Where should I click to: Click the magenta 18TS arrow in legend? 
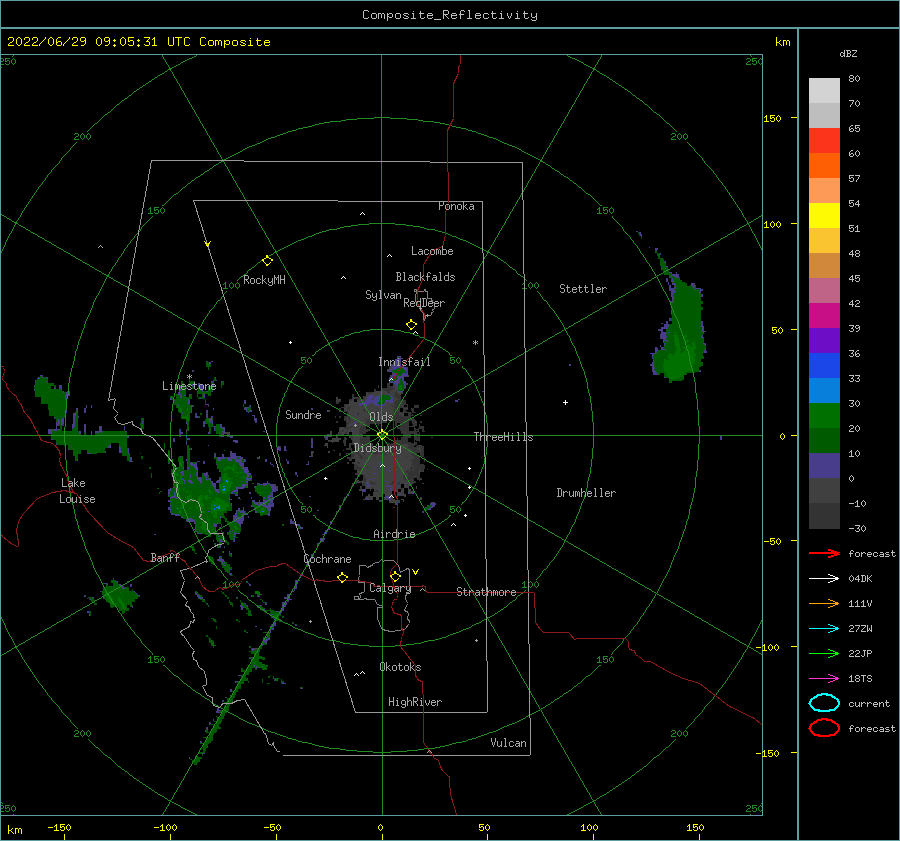[x=824, y=679]
